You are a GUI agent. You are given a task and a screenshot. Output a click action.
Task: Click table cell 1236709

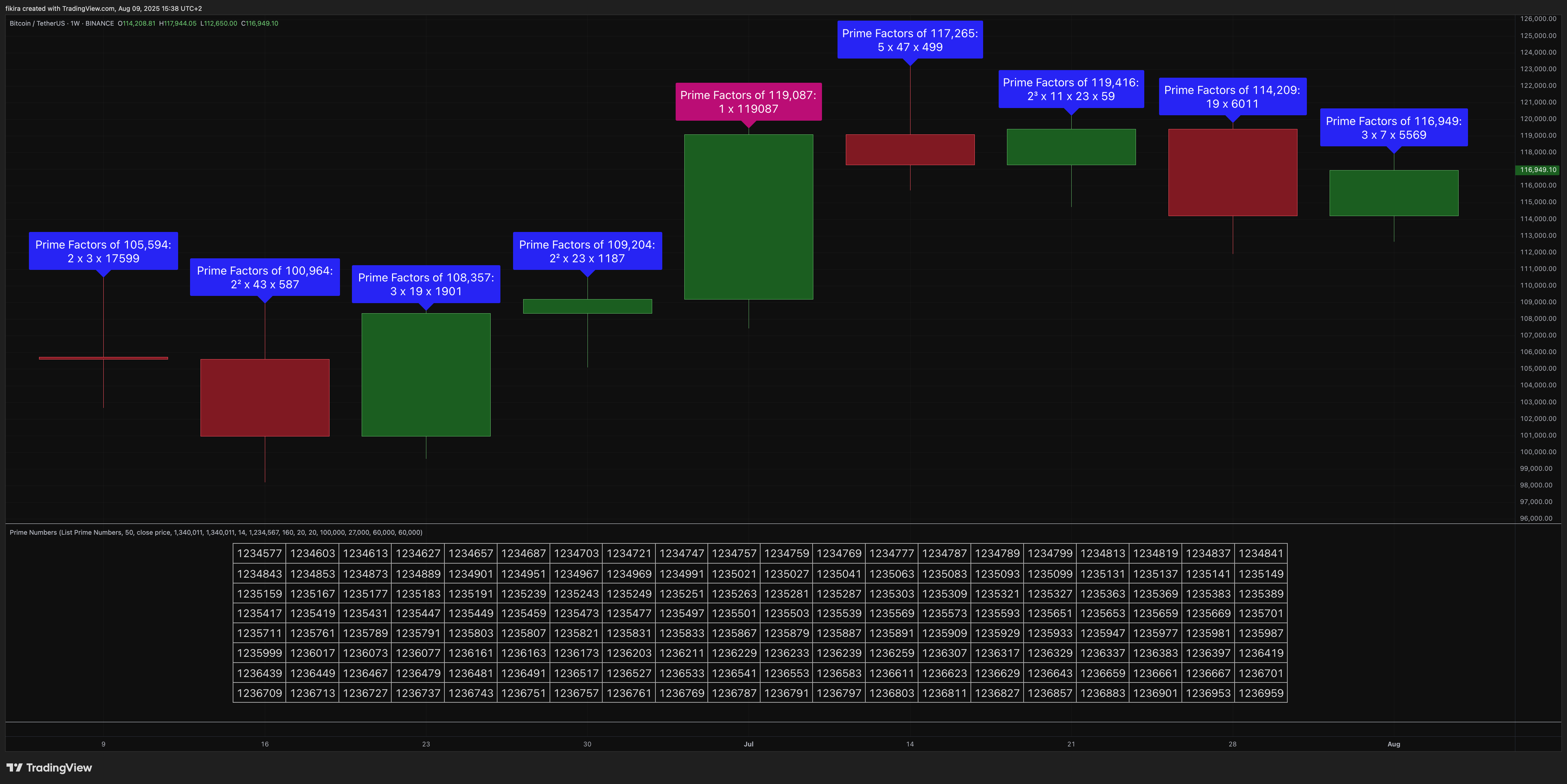pos(260,693)
